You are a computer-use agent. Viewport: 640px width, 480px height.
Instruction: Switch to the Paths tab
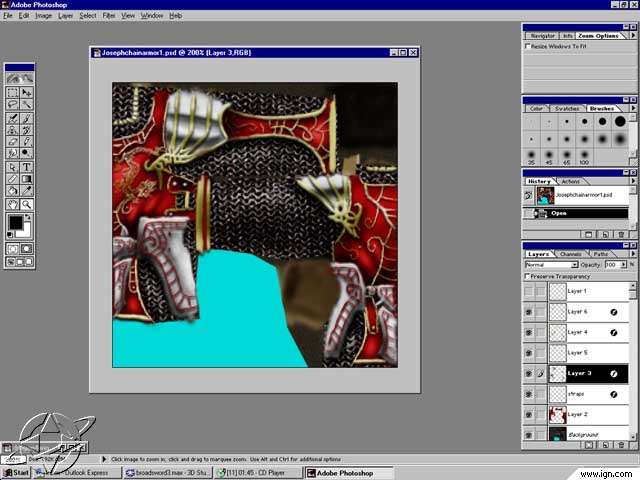(x=600, y=254)
